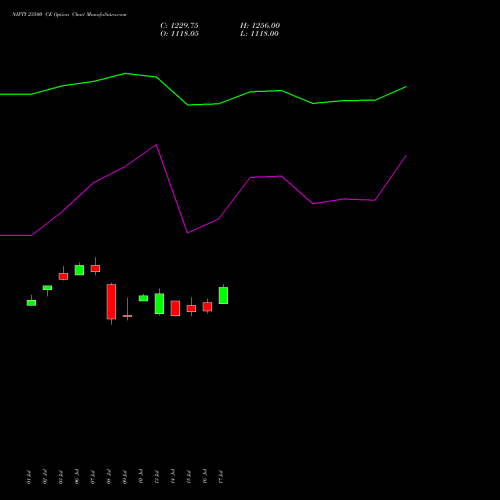500x500 pixels.
Task: Click the thin doji candle above 09 Jul
Action: [x=127, y=316]
